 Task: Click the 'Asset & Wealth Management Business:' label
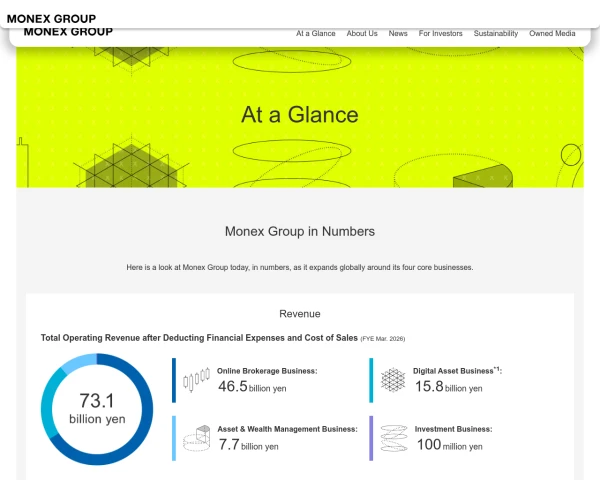[x=287, y=429]
